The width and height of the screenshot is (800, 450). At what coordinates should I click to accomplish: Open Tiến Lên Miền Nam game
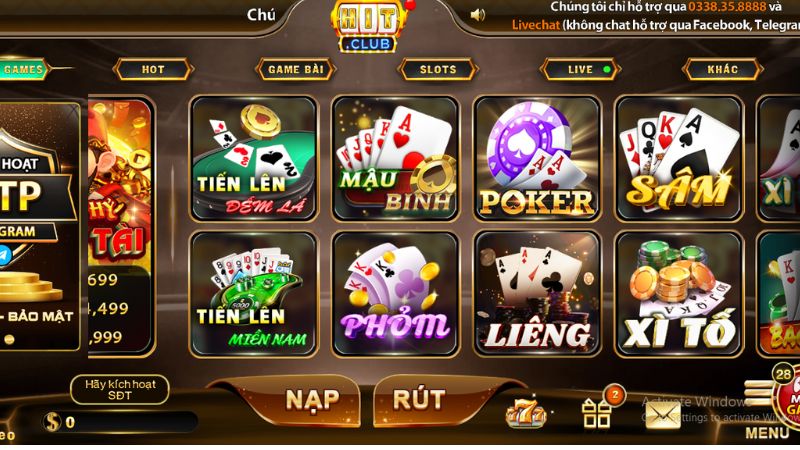coord(254,294)
